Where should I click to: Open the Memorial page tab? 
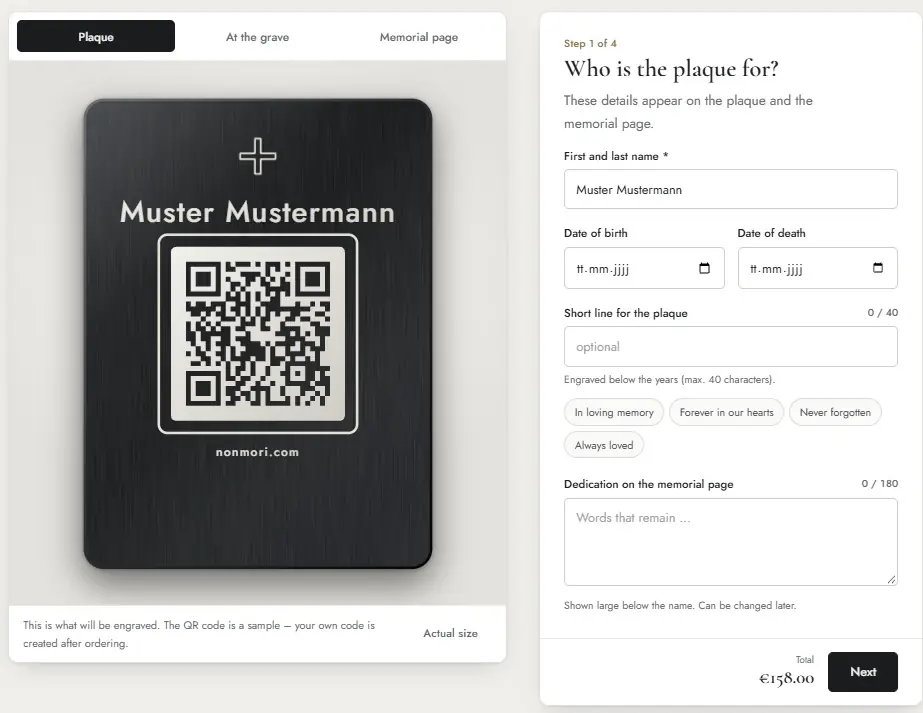[419, 37]
